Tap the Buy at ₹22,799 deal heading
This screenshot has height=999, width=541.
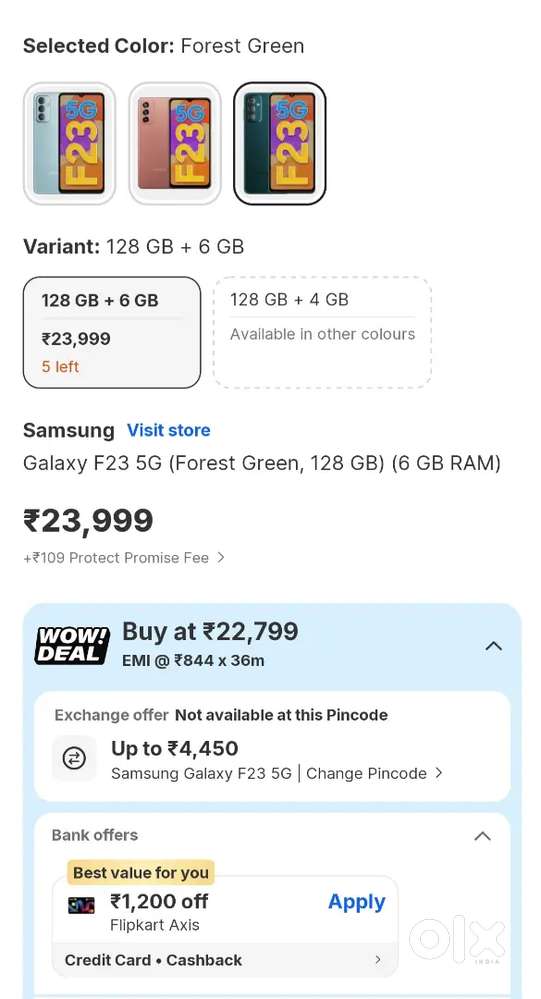[x=210, y=632]
